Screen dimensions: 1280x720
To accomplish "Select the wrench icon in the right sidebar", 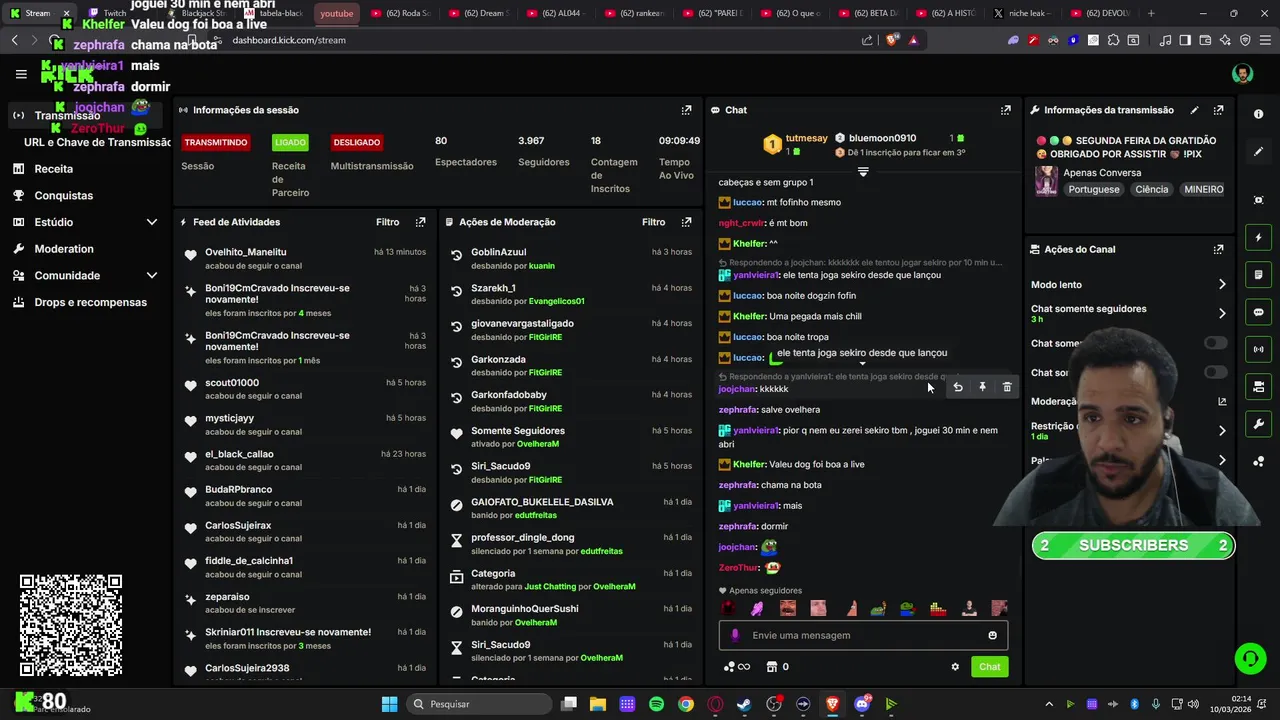I will click(x=1258, y=424).
